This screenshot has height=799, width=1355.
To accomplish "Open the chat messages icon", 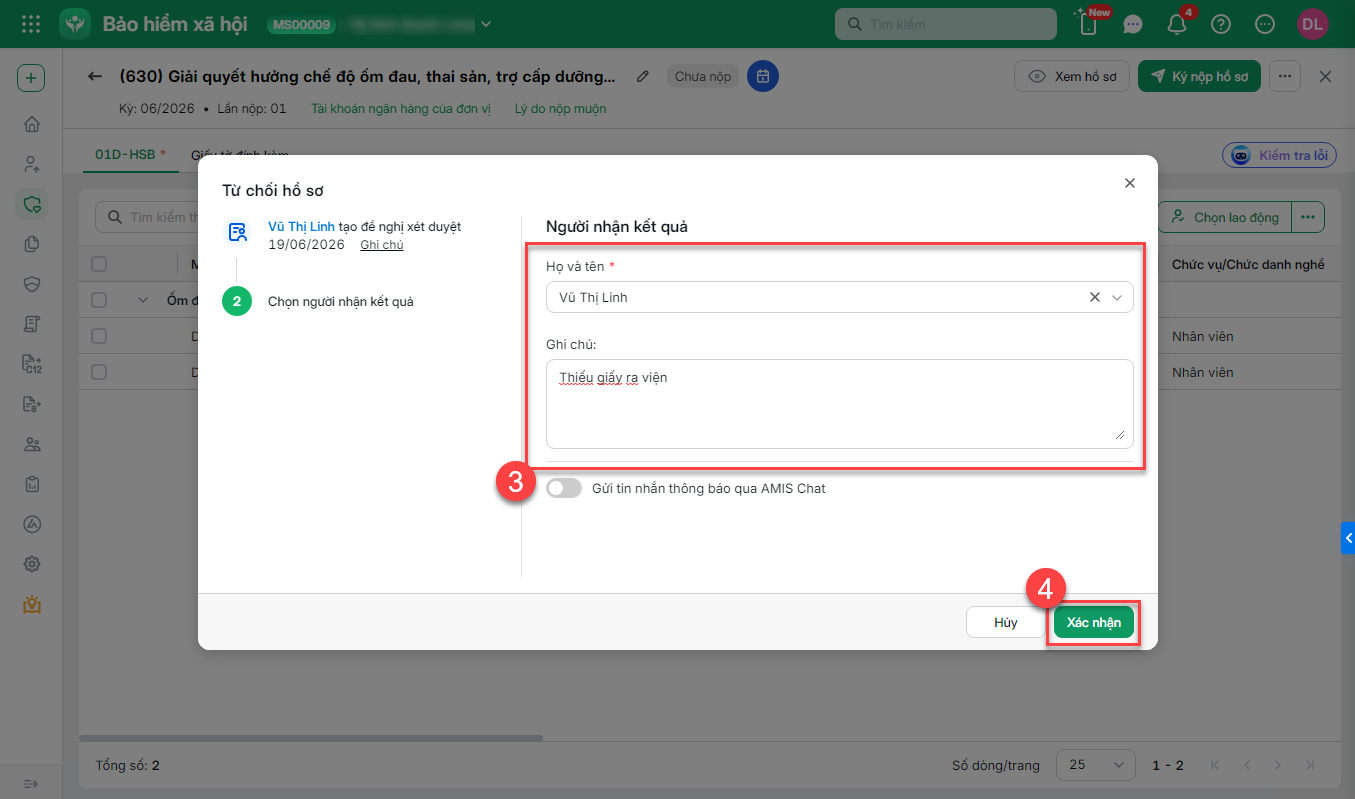I will click(x=1133, y=24).
